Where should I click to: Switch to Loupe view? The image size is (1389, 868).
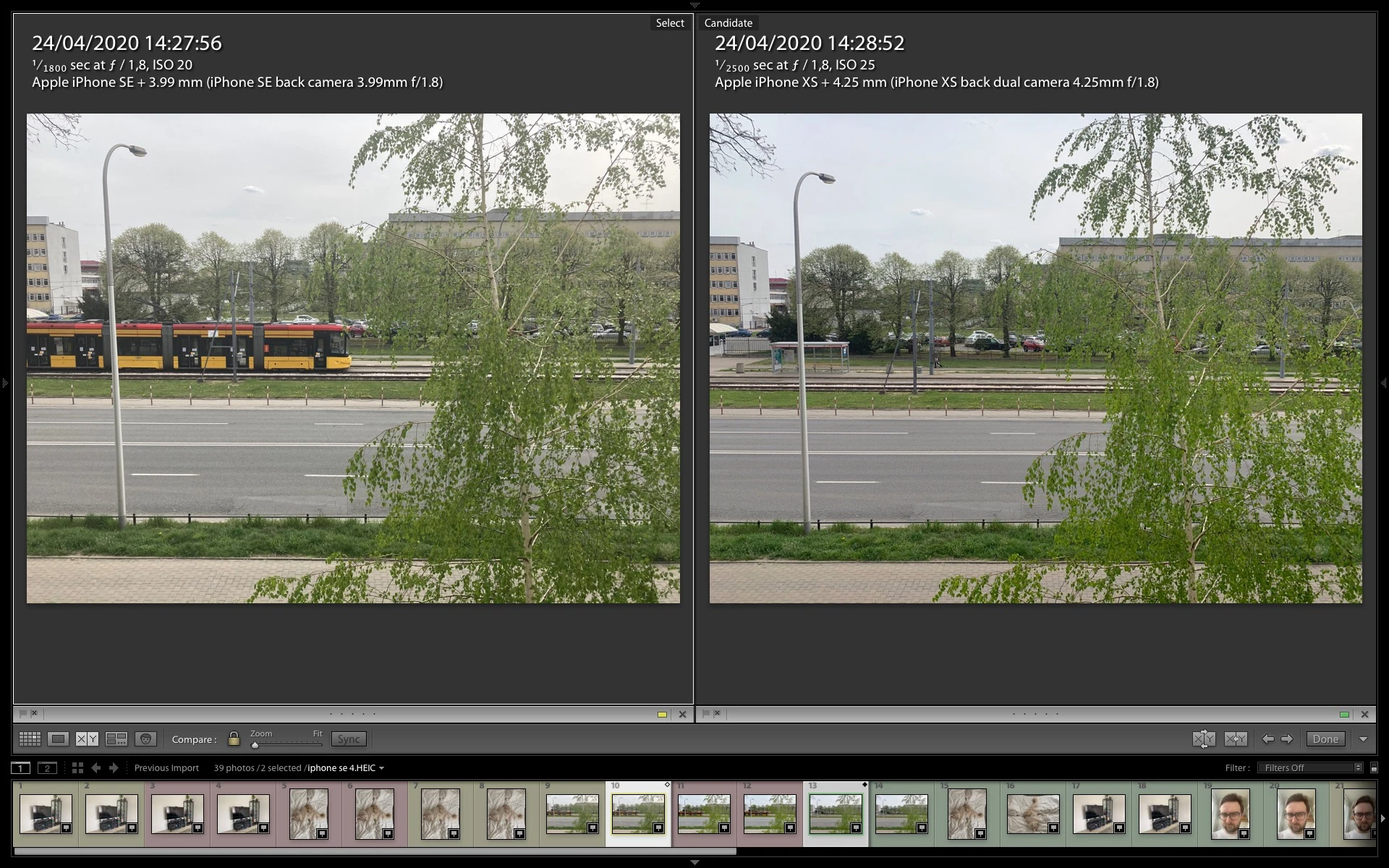click(x=59, y=739)
